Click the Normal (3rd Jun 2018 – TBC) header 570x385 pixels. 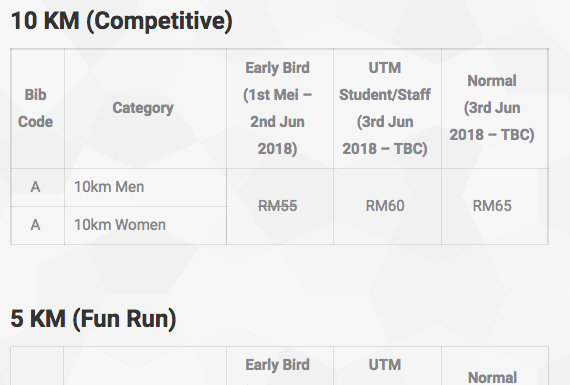point(492,108)
